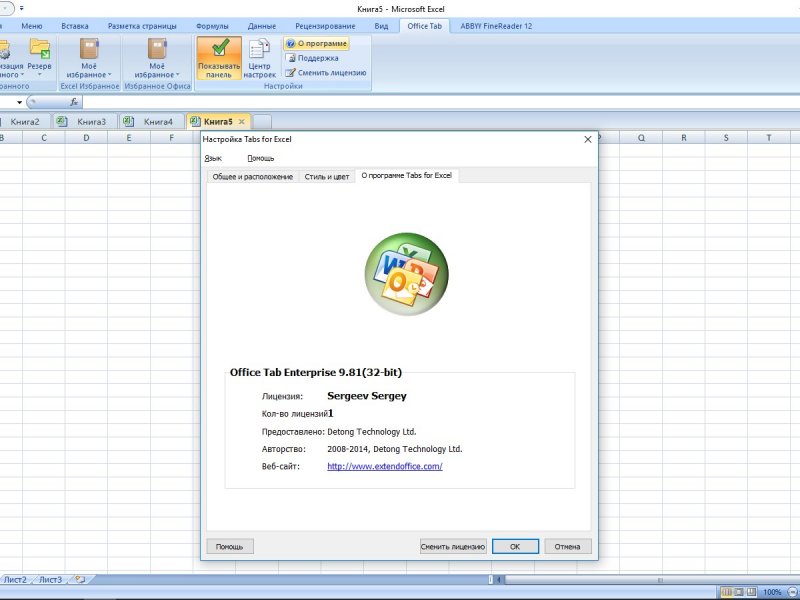Image resolution: width=800 pixels, height=600 pixels.
Task: Click the Office Tab Enterprise 9.81(32-bit) heading
Action: click(x=316, y=372)
